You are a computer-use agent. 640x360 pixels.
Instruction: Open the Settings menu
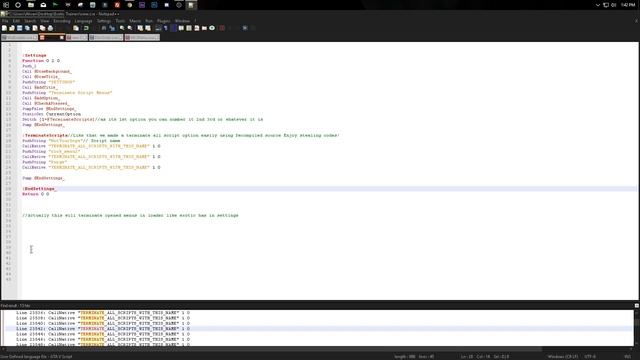point(104,21)
